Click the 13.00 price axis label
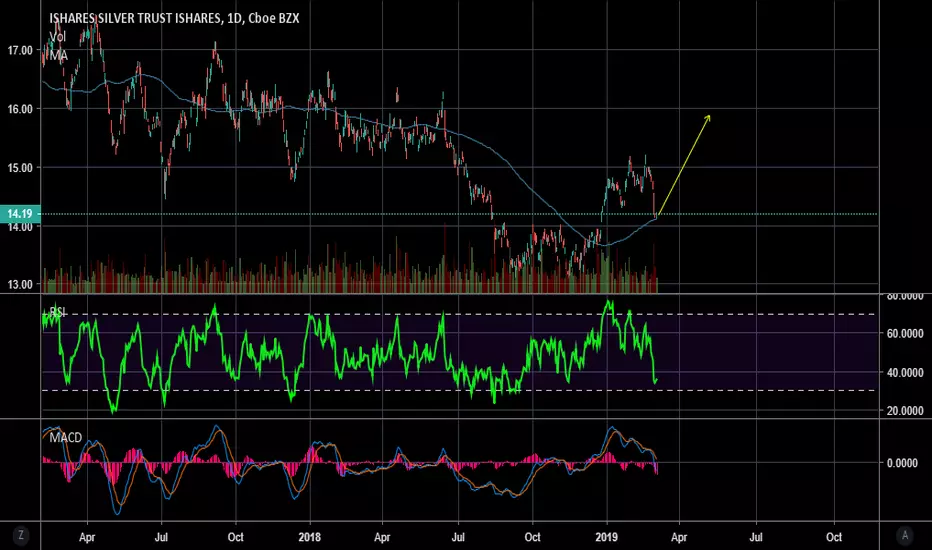The width and height of the screenshot is (932, 550). click(20, 284)
